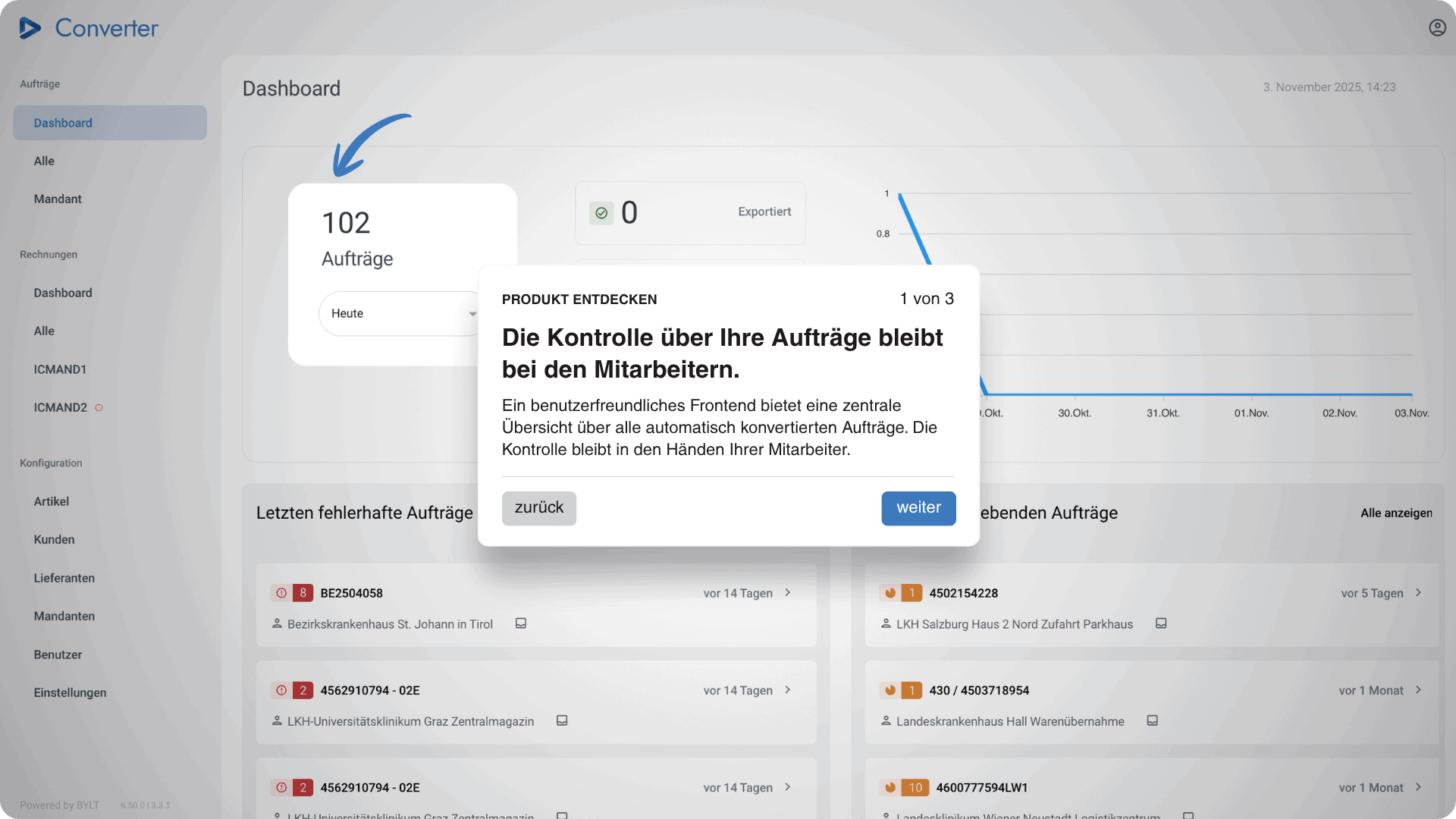
Task: Open order BE2504058
Action: click(x=536, y=604)
